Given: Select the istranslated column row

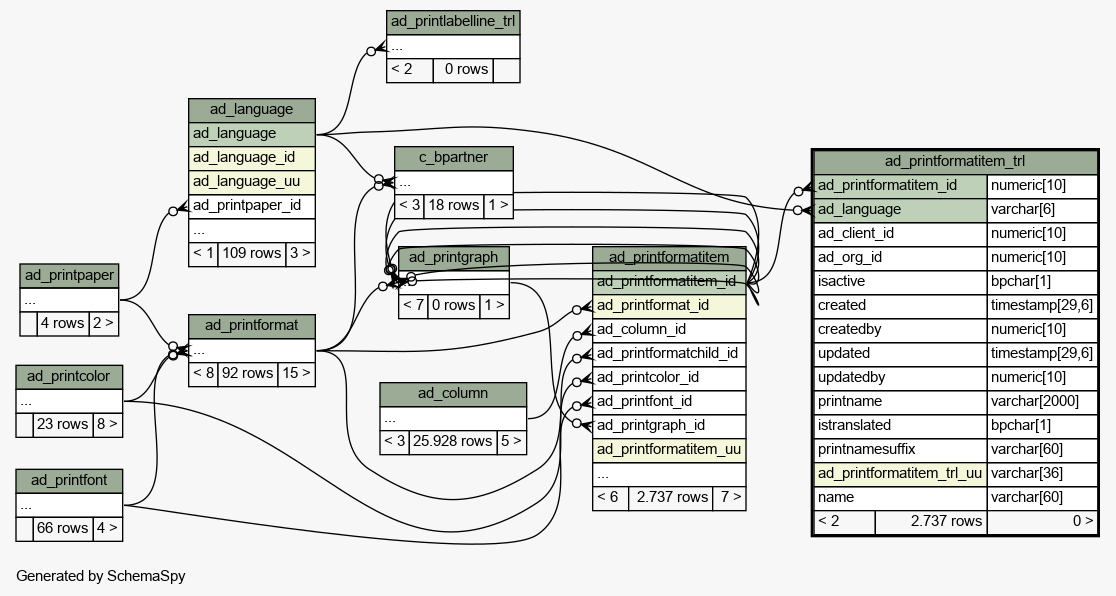Looking at the screenshot, I should (x=899, y=425).
